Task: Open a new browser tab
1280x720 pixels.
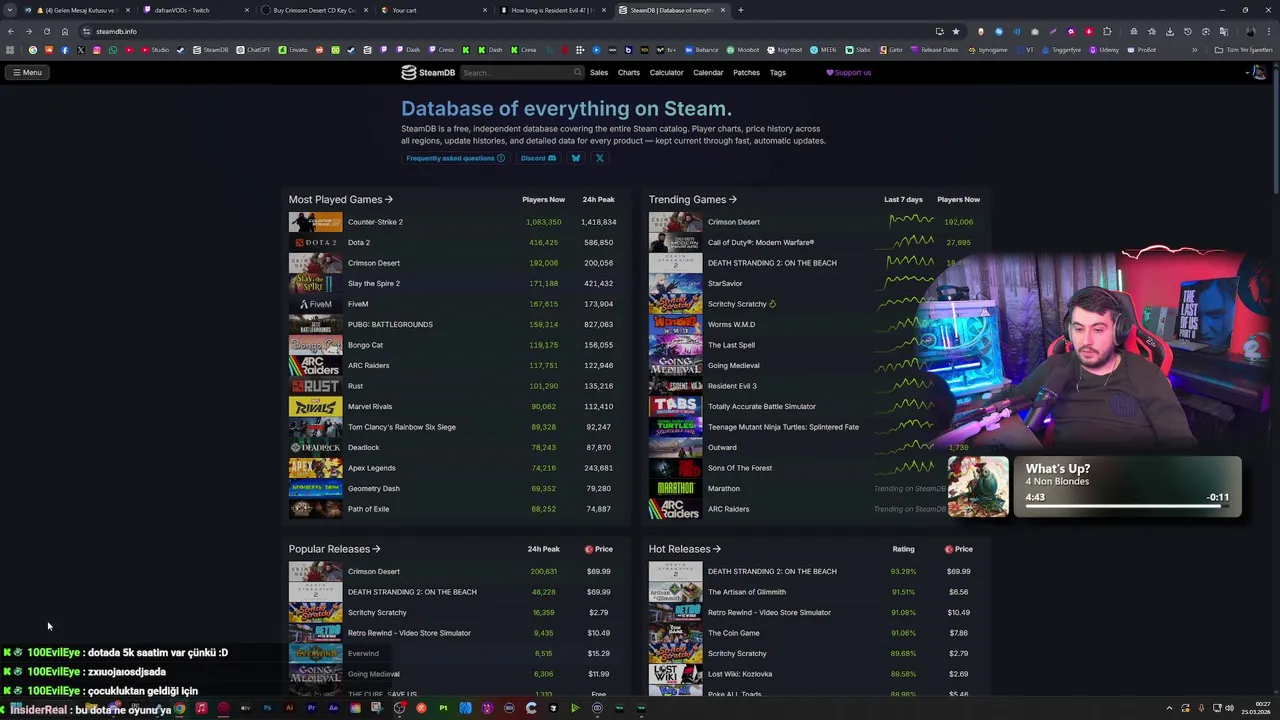Action: pos(740,10)
